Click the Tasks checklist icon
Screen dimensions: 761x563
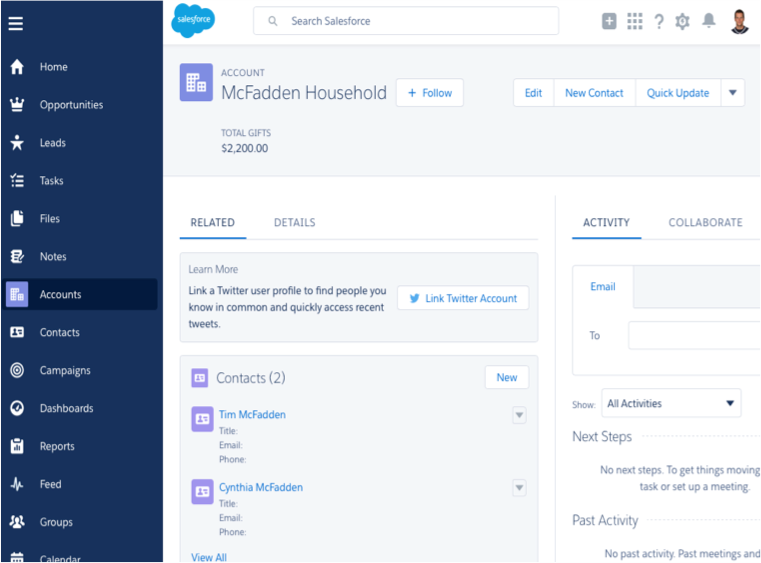tap(17, 180)
